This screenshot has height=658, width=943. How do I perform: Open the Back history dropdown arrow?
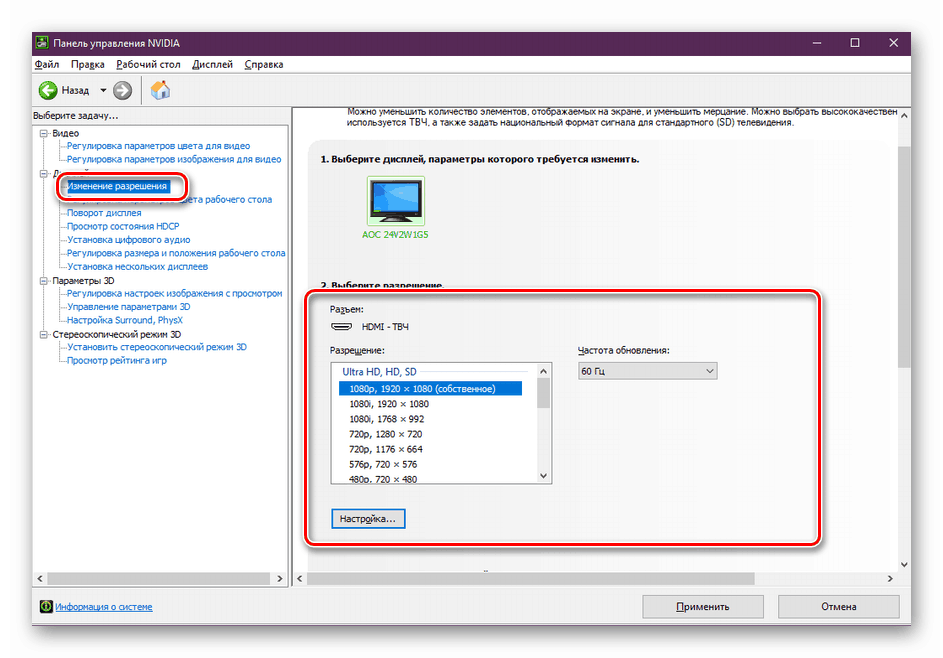103,90
